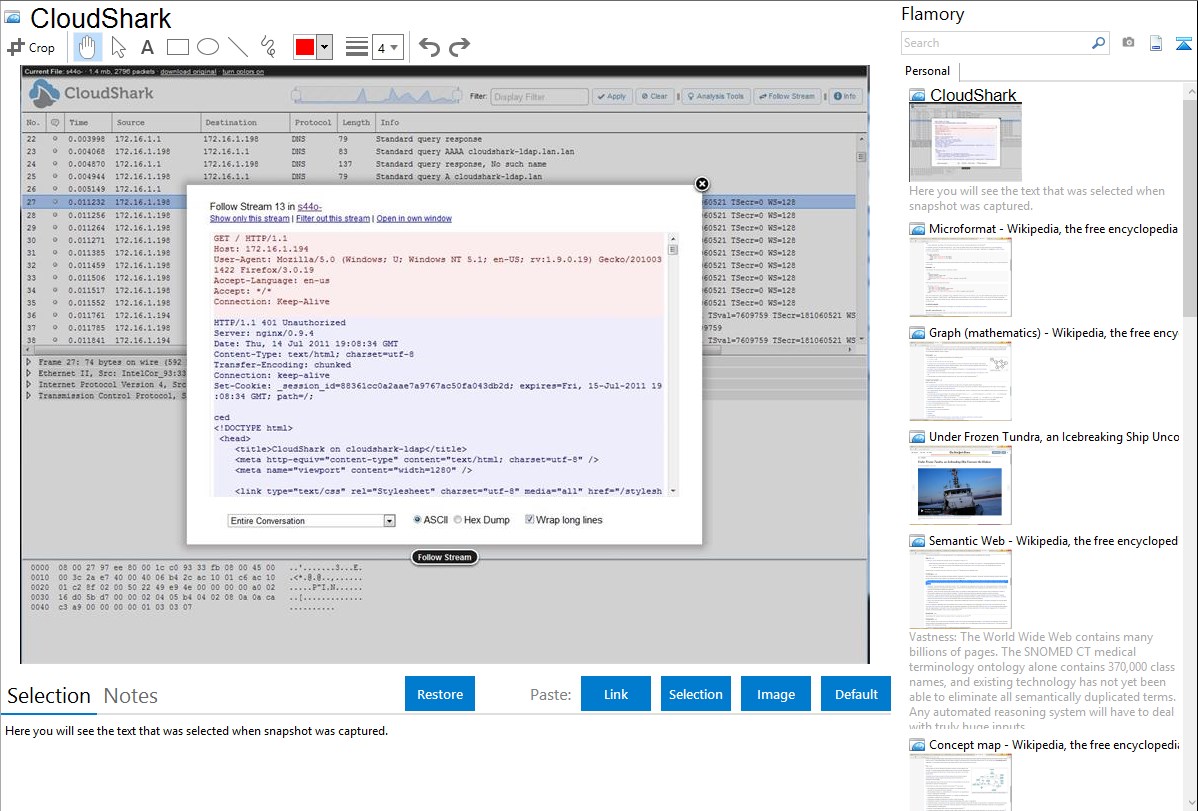This screenshot has height=811, width=1198.
Task: Select the text annotation tool
Action: [147, 47]
